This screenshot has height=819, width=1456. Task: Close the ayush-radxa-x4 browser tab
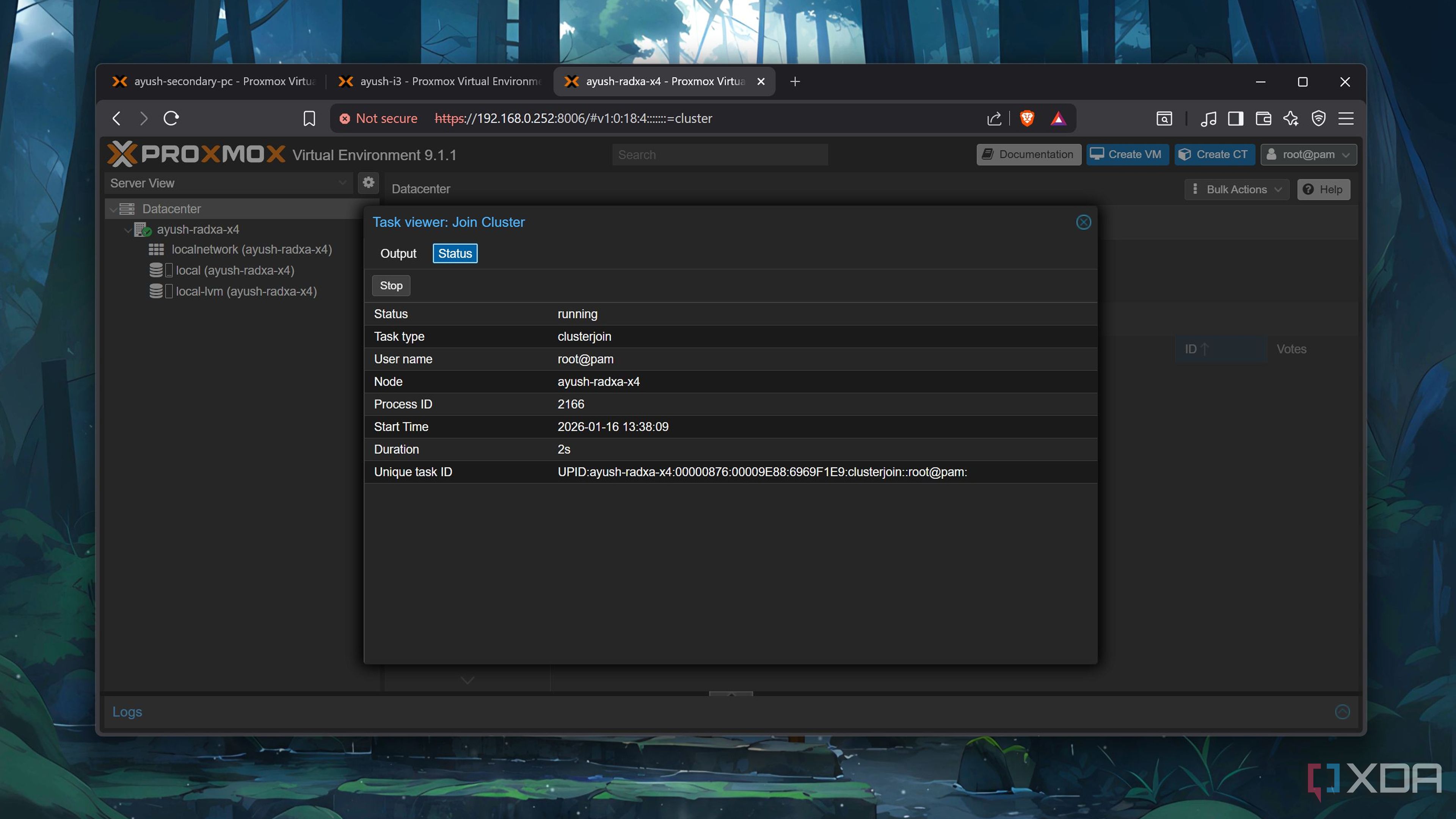(x=761, y=82)
